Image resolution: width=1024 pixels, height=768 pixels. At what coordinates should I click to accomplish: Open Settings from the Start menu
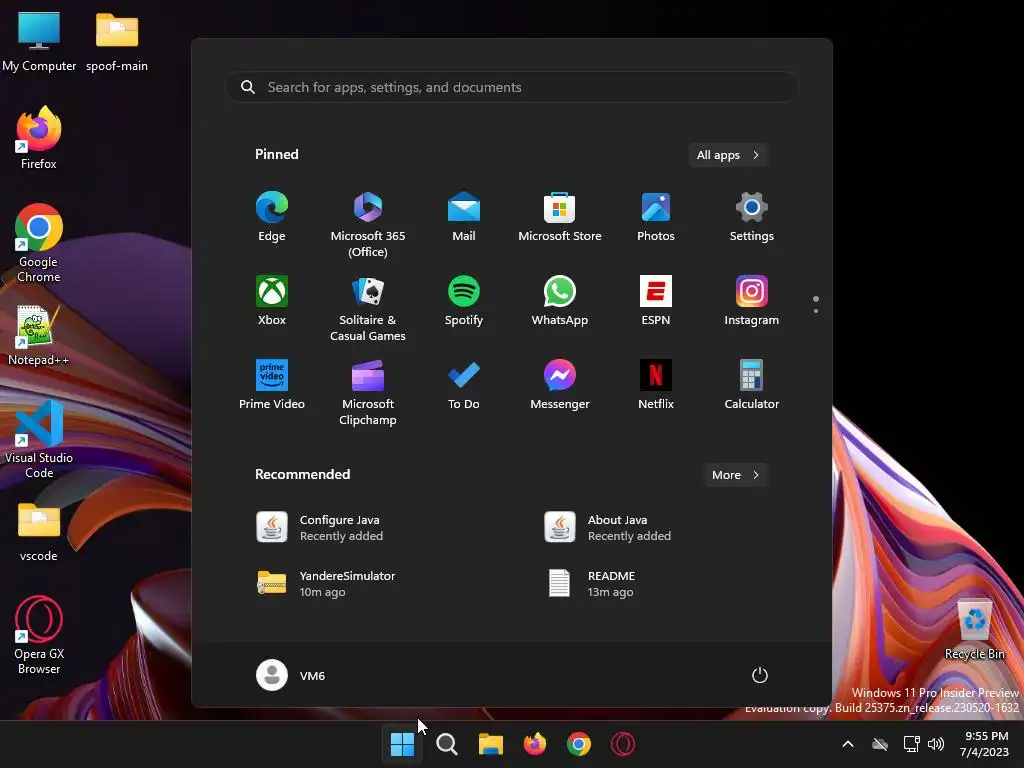(x=752, y=217)
